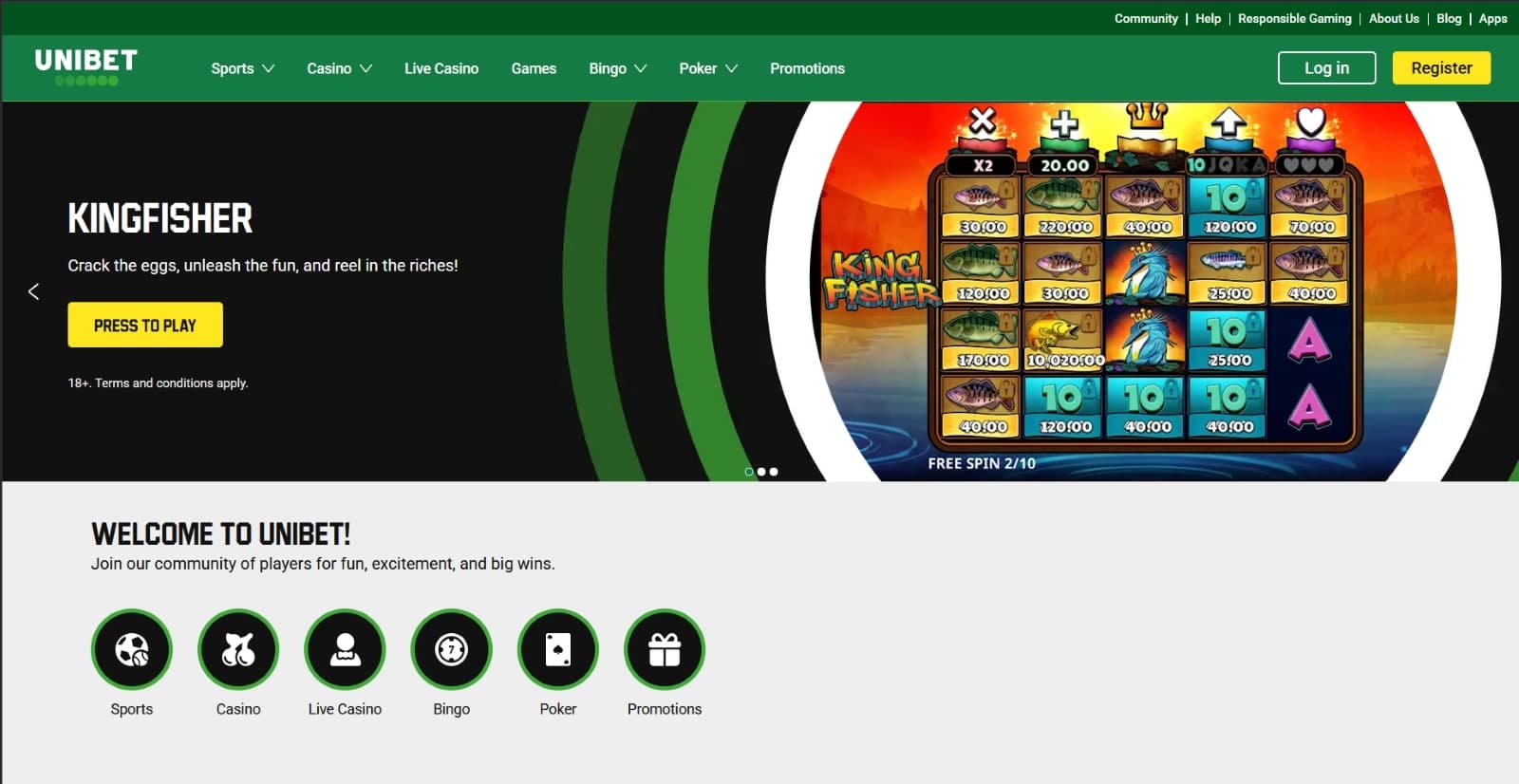1519x784 pixels.
Task: Select the first carousel dot indicator
Action: [x=749, y=472]
